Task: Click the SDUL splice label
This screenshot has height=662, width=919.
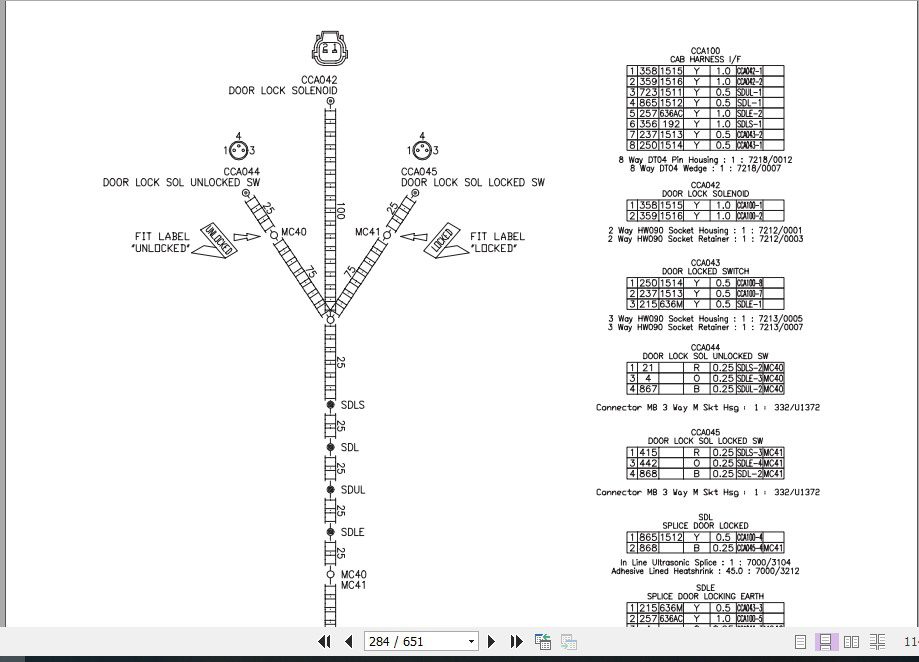Action: (x=353, y=490)
